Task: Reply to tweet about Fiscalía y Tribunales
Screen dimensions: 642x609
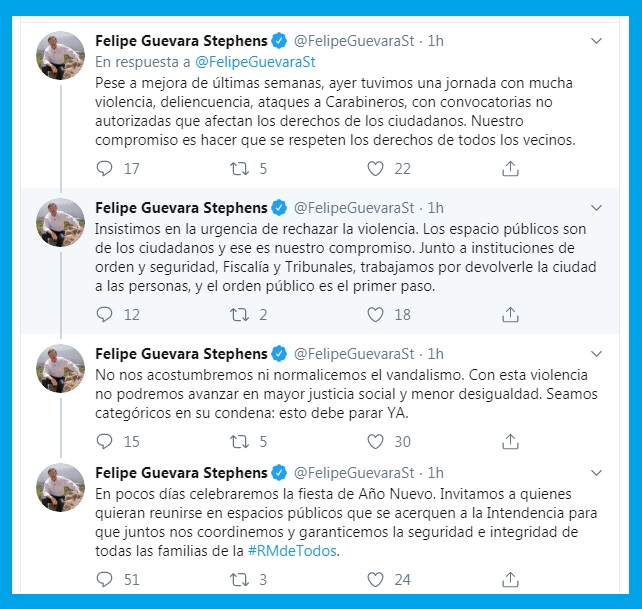Action: pos(105,315)
